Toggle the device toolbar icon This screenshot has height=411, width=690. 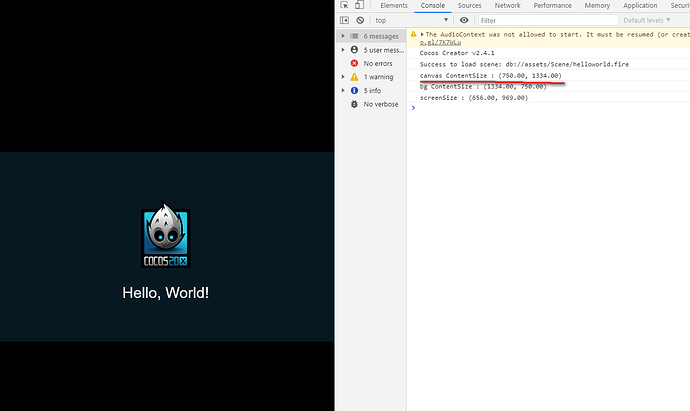pyautogui.click(x=360, y=5)
